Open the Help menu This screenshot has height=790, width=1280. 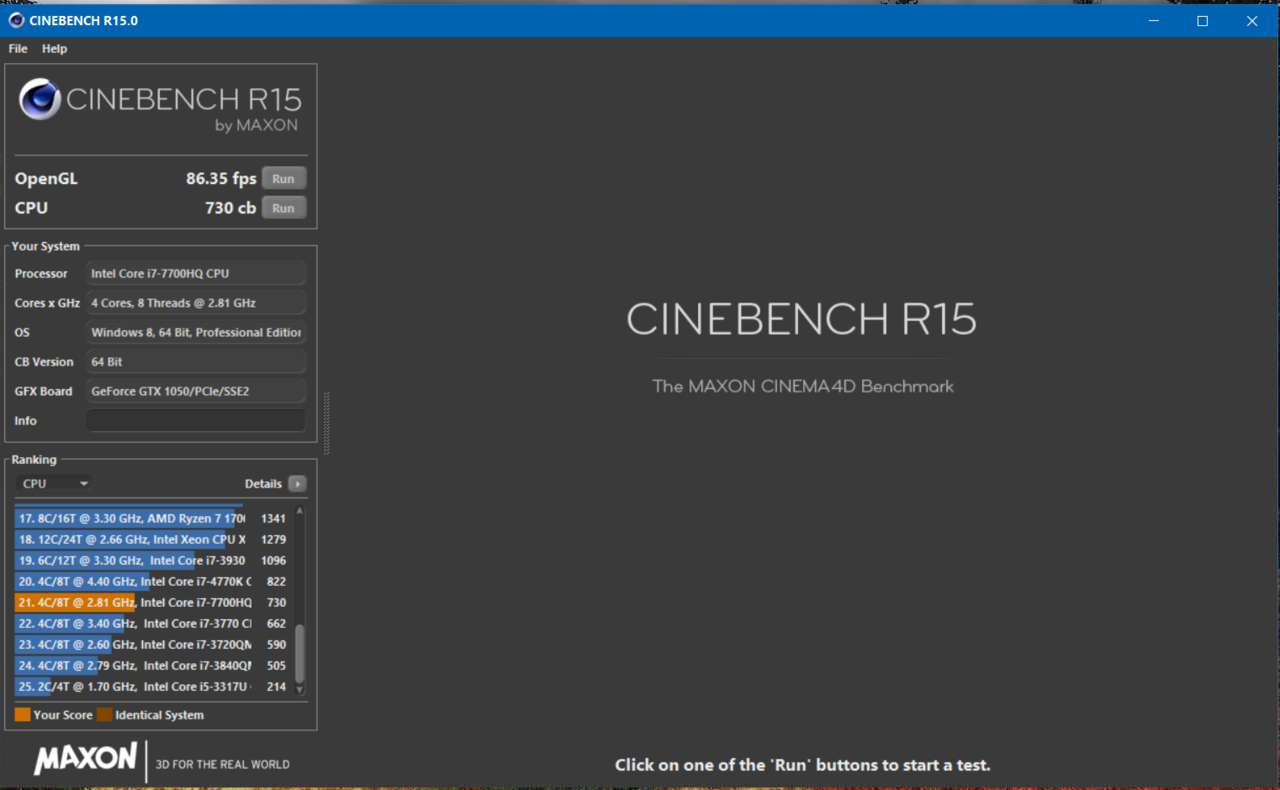54,49
